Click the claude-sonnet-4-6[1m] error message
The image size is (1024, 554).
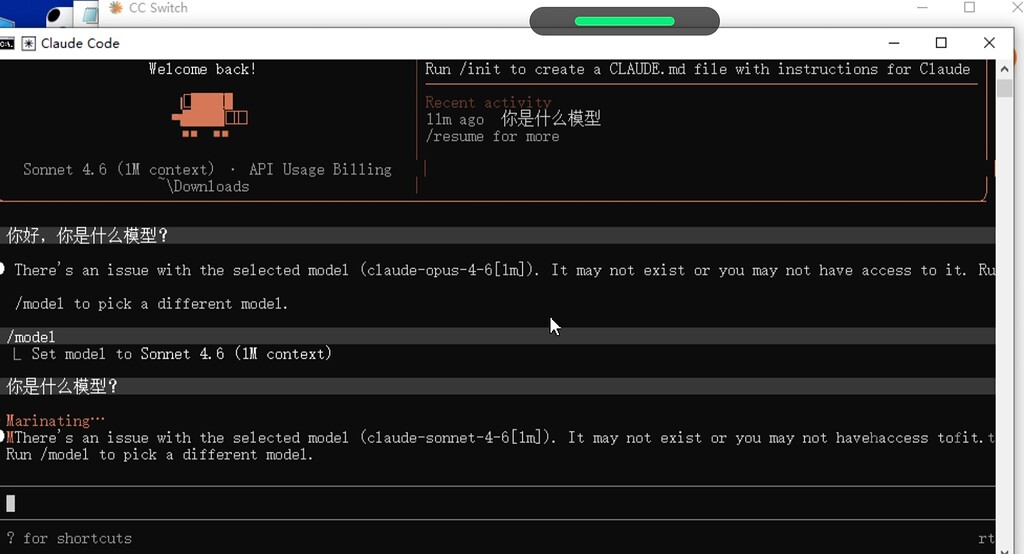(x=498, y=438)
